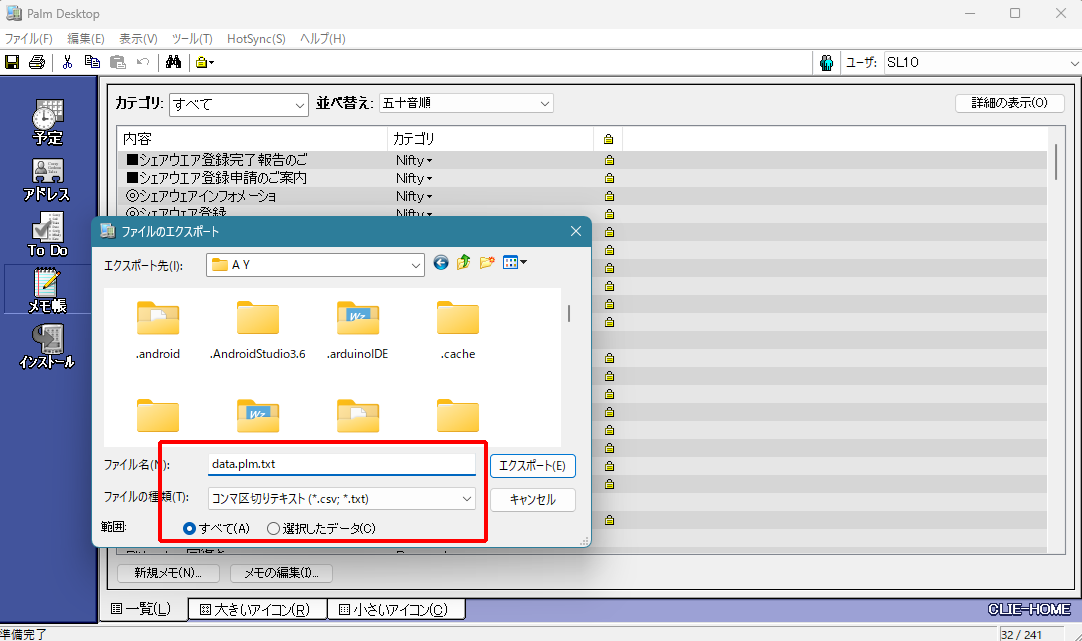Open the lock privacy toolbar dropdown
Image resolution: width=1082 pixels, height=641 pixels.
(x=205, y=62)
